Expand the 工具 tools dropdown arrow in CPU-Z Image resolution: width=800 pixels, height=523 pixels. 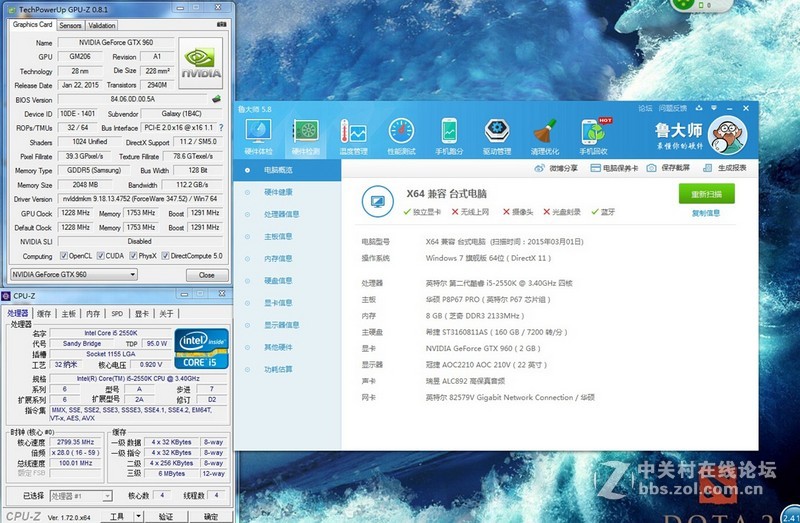pyautogui.click(x=138, y=516)
